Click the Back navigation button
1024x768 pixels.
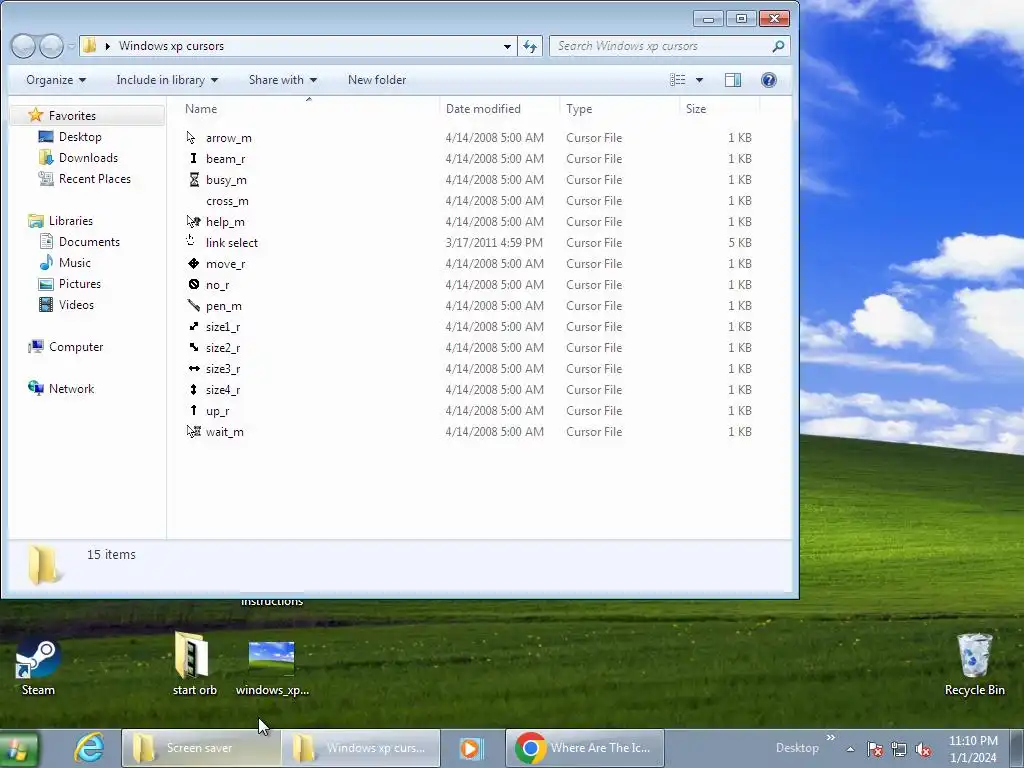coord(24,46)
